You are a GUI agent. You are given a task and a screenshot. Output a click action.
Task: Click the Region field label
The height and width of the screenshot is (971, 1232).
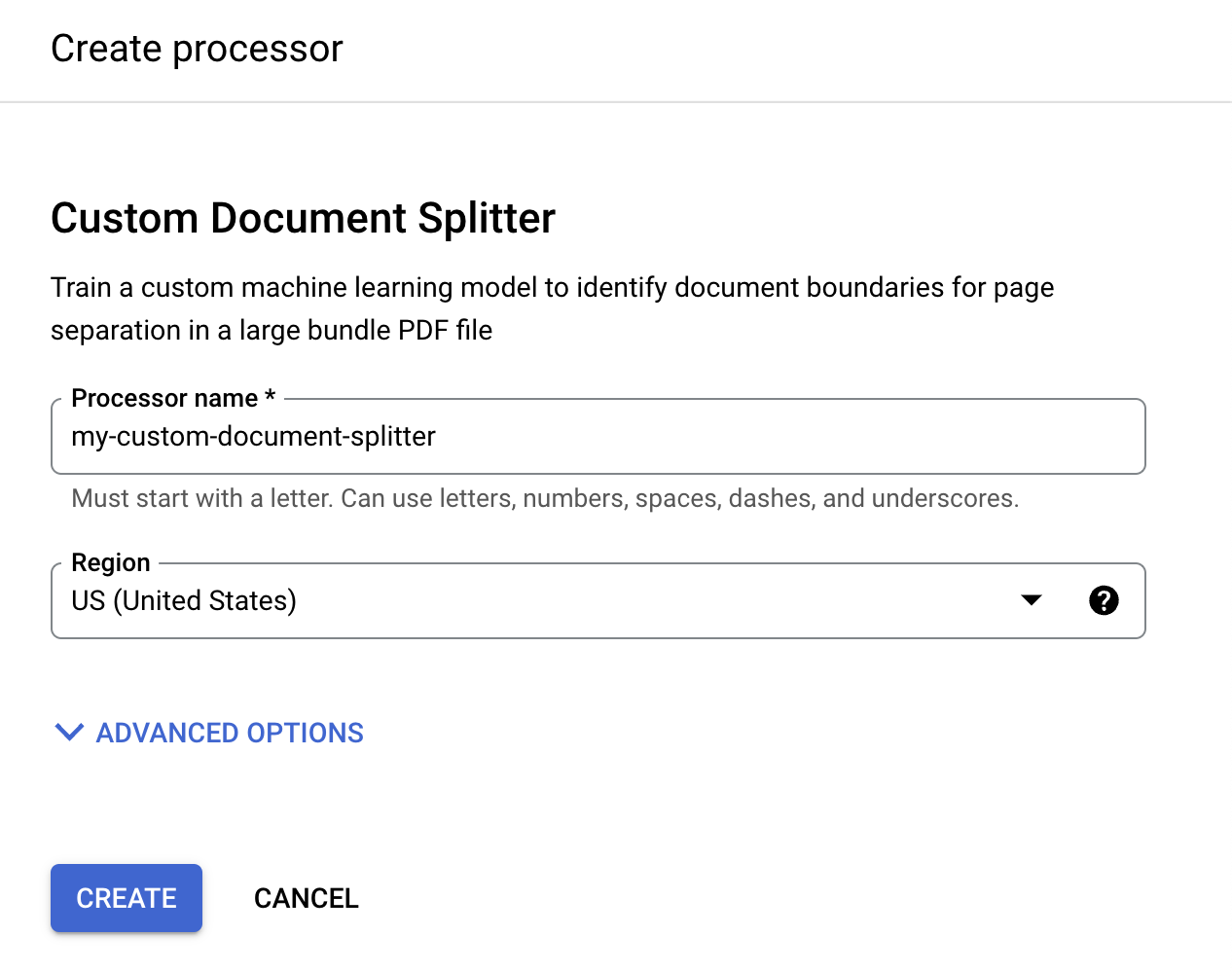tap(111, 562)
